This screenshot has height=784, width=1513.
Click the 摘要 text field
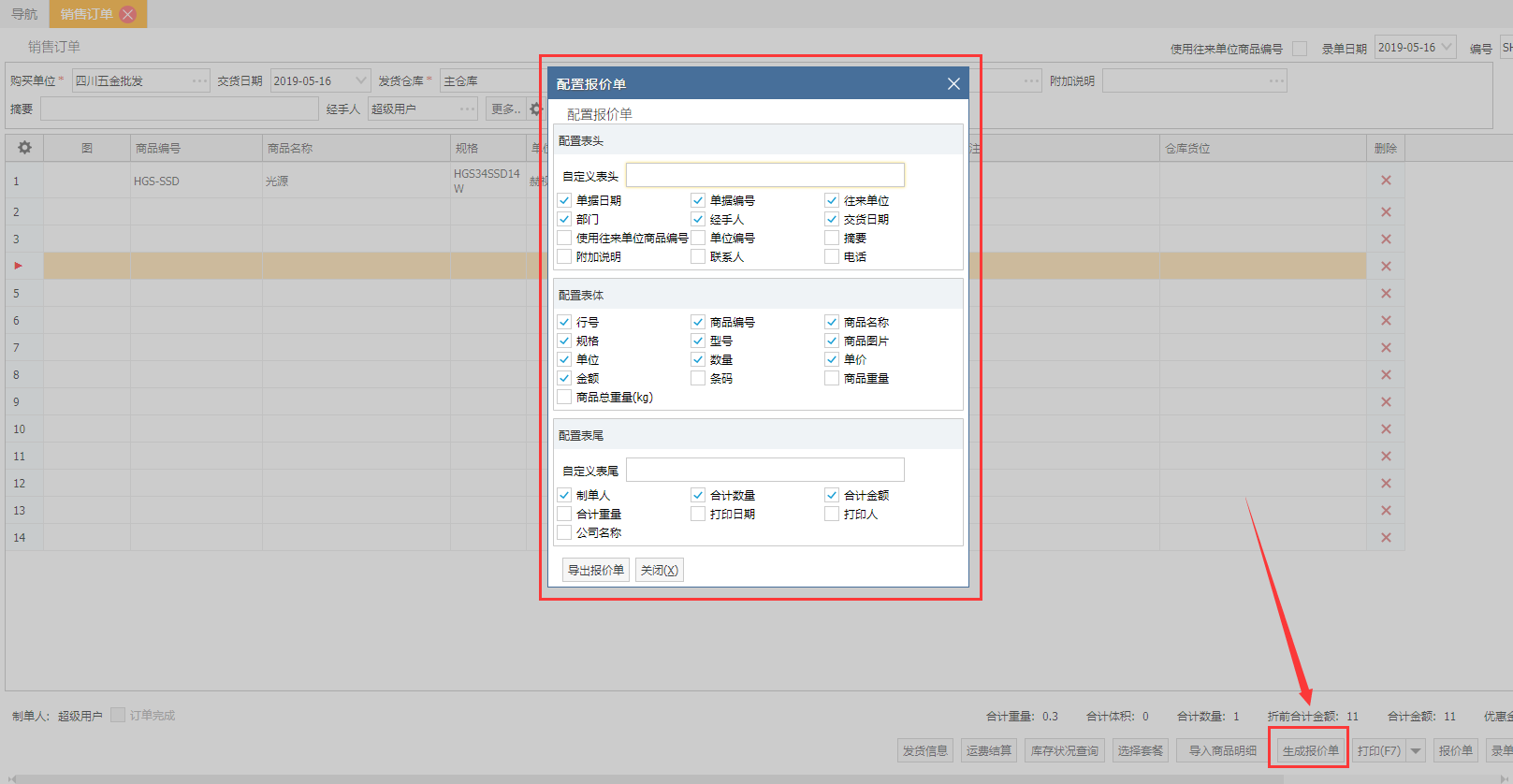pos(180,109)
